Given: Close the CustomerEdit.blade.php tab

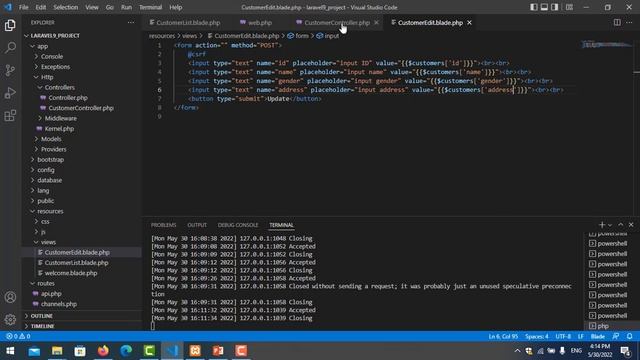Looking at the screenshot, I should [469, 22].
